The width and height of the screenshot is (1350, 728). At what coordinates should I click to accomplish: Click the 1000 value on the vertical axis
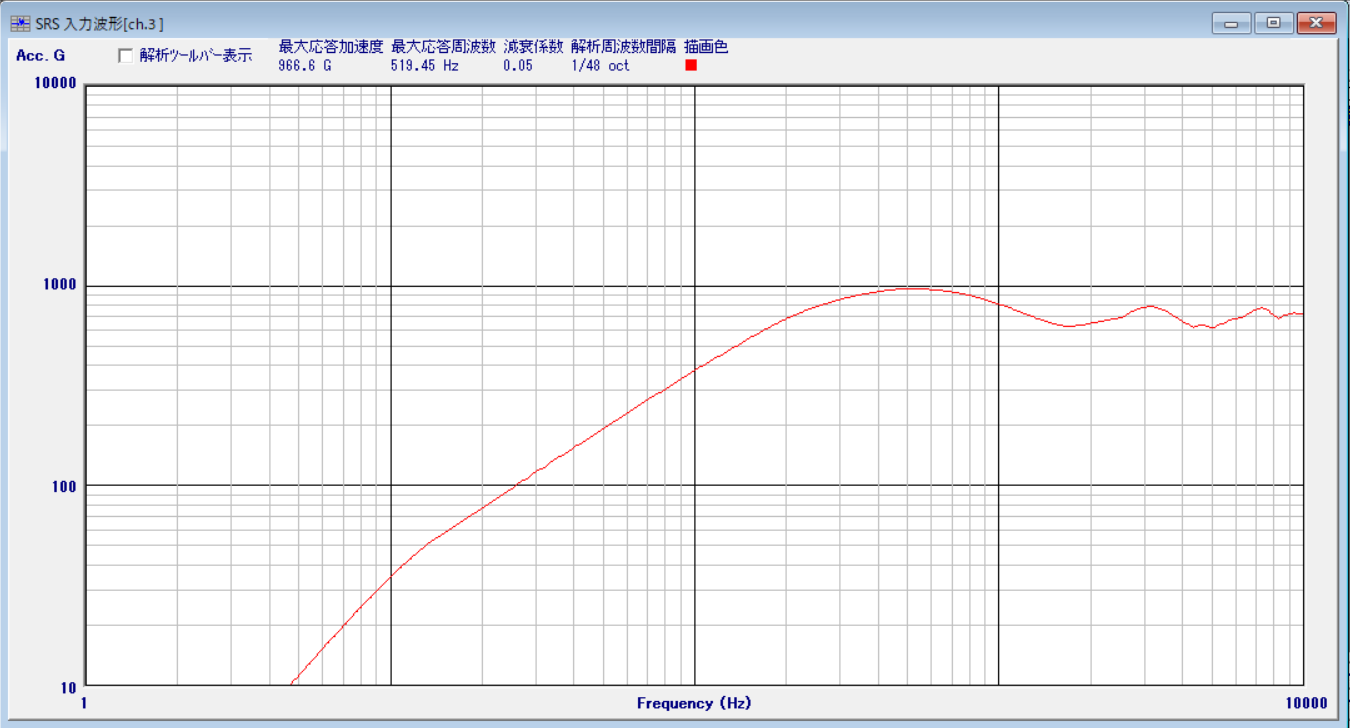coord(59,284)
